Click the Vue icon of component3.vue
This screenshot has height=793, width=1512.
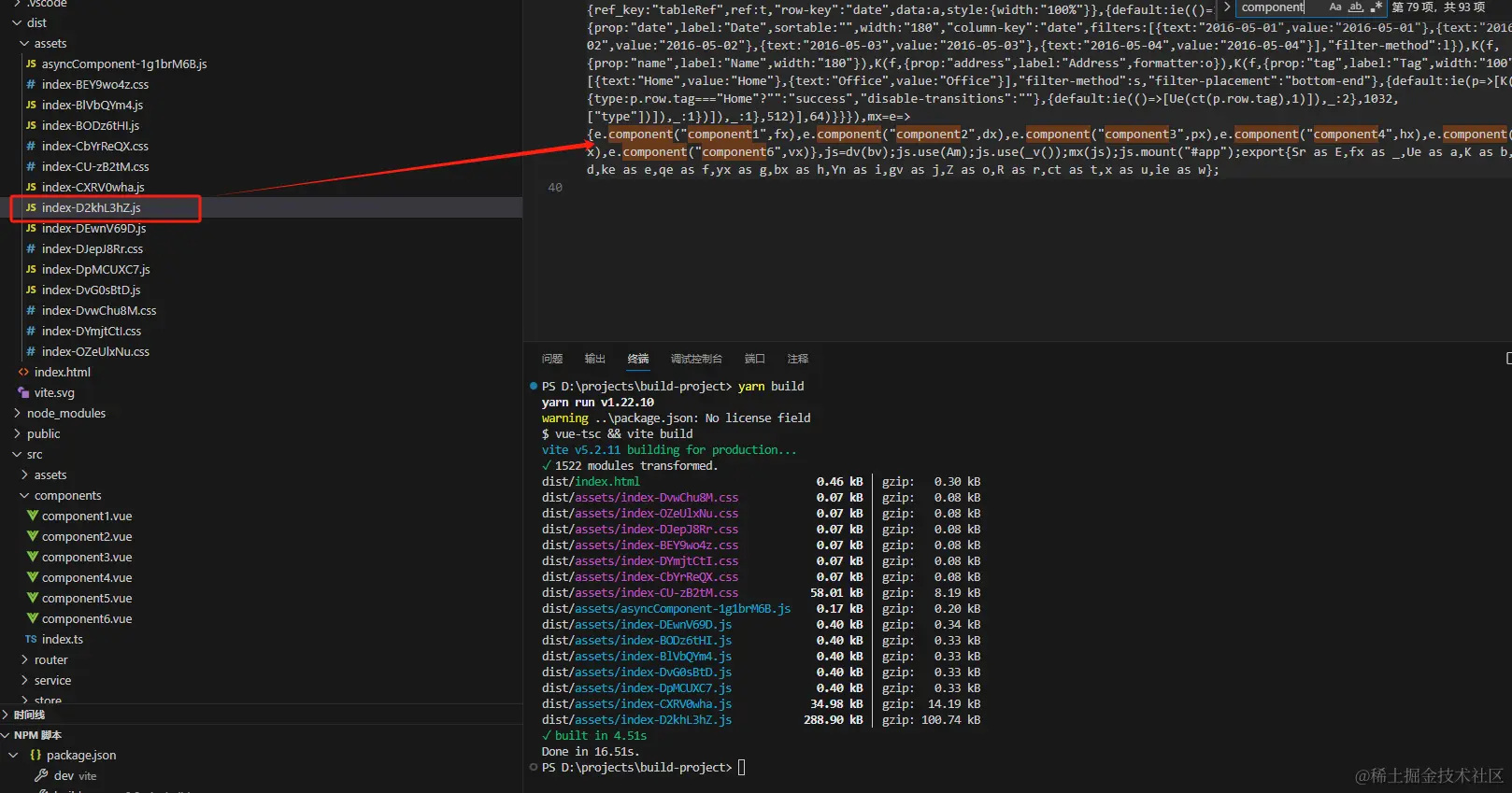(x=33, y=557)
